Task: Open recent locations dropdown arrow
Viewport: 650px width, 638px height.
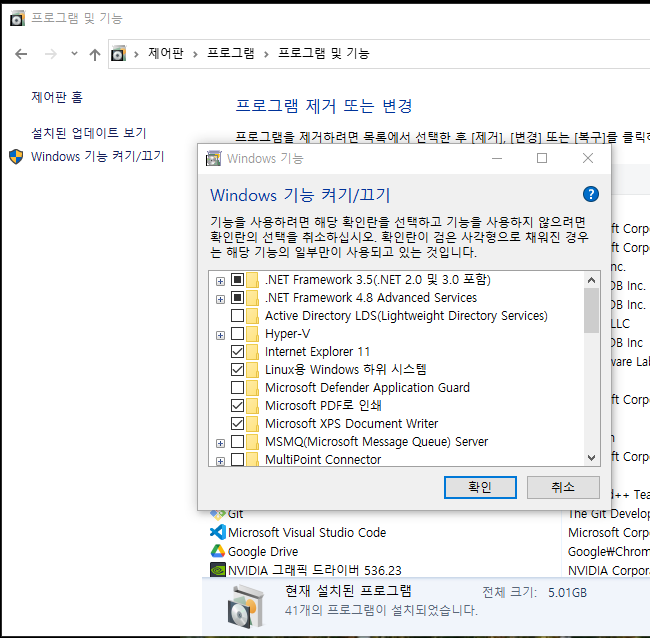Action: point(74,53)
